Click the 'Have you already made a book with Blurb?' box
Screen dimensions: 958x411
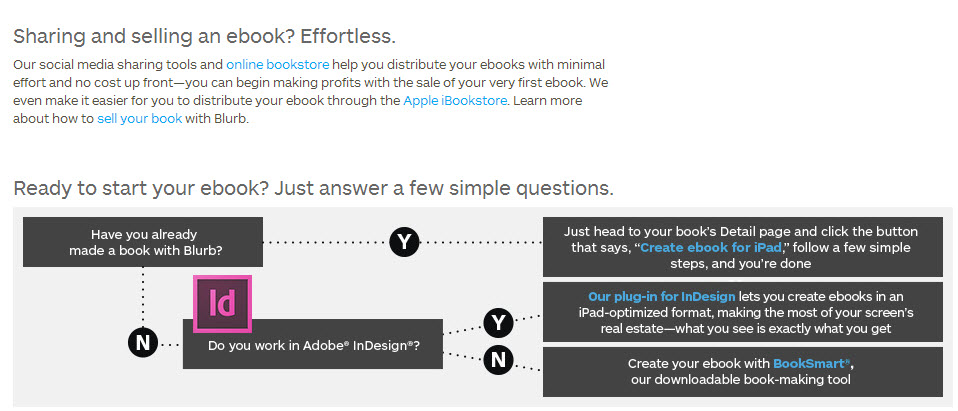pyautogui.click(x=146, y=242)
